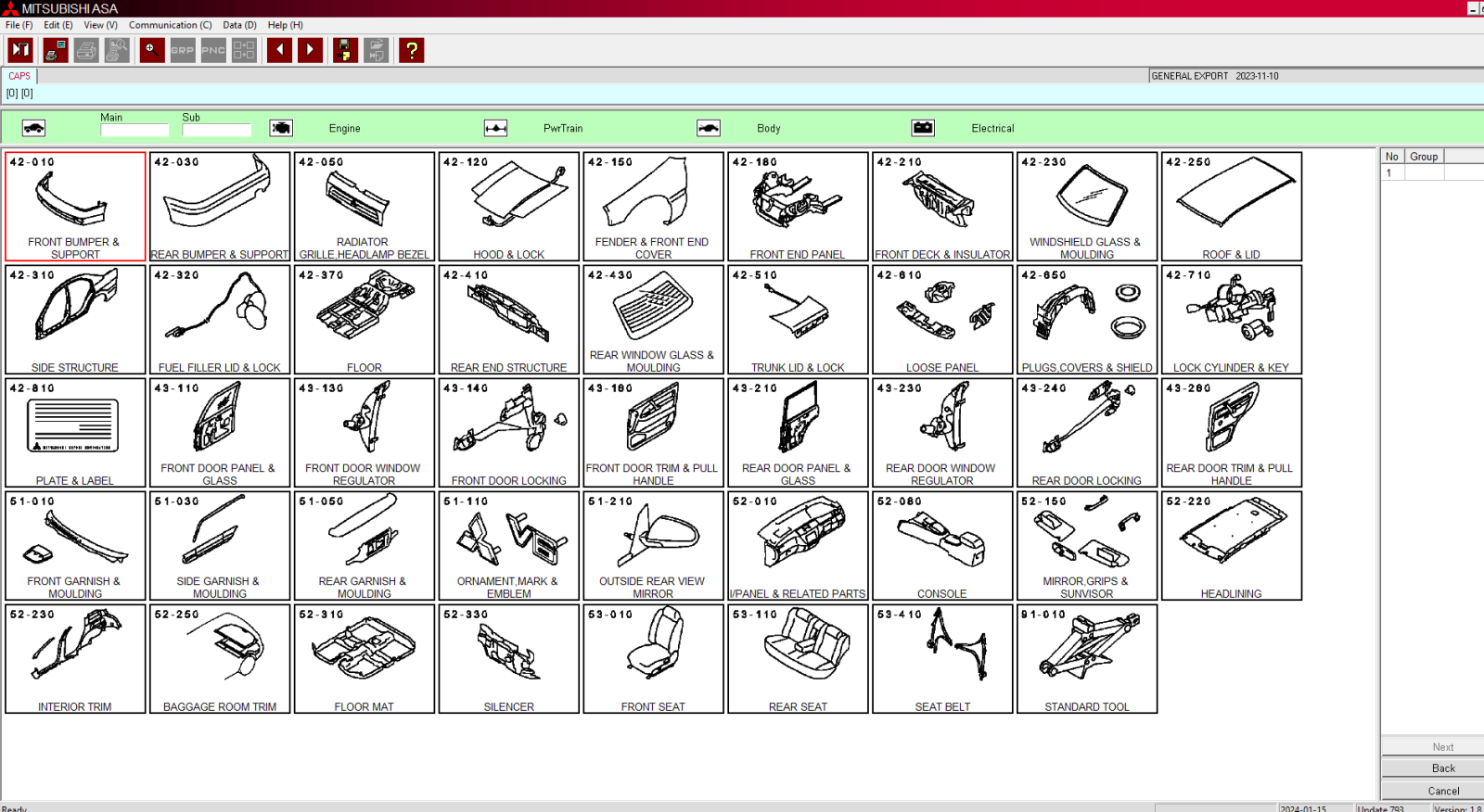Open 43-140 Front Door Locking
1484x812 pixels.
[509, 433]
